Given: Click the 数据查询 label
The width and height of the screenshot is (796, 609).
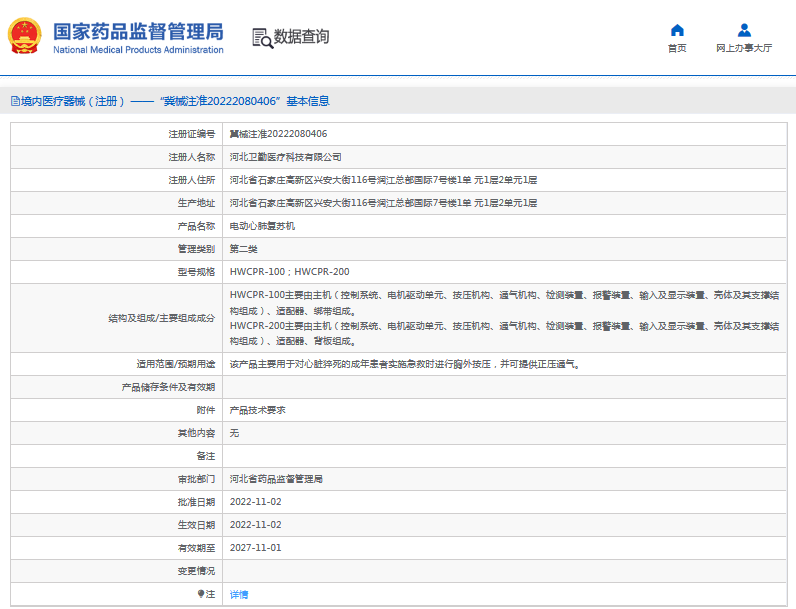Looking at the screenshot, I should [302, 37].
